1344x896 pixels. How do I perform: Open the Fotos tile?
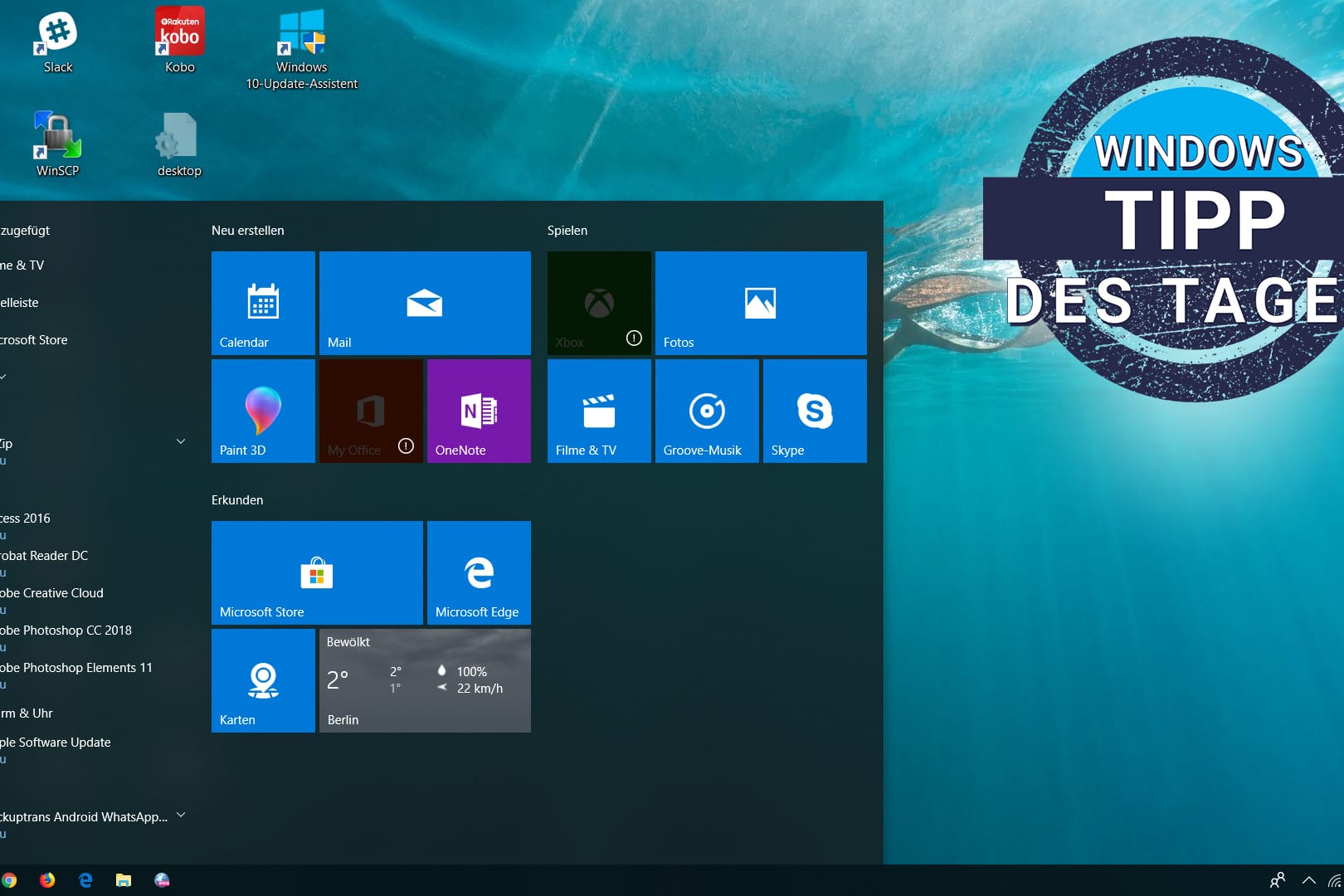(x=761, y=303)
